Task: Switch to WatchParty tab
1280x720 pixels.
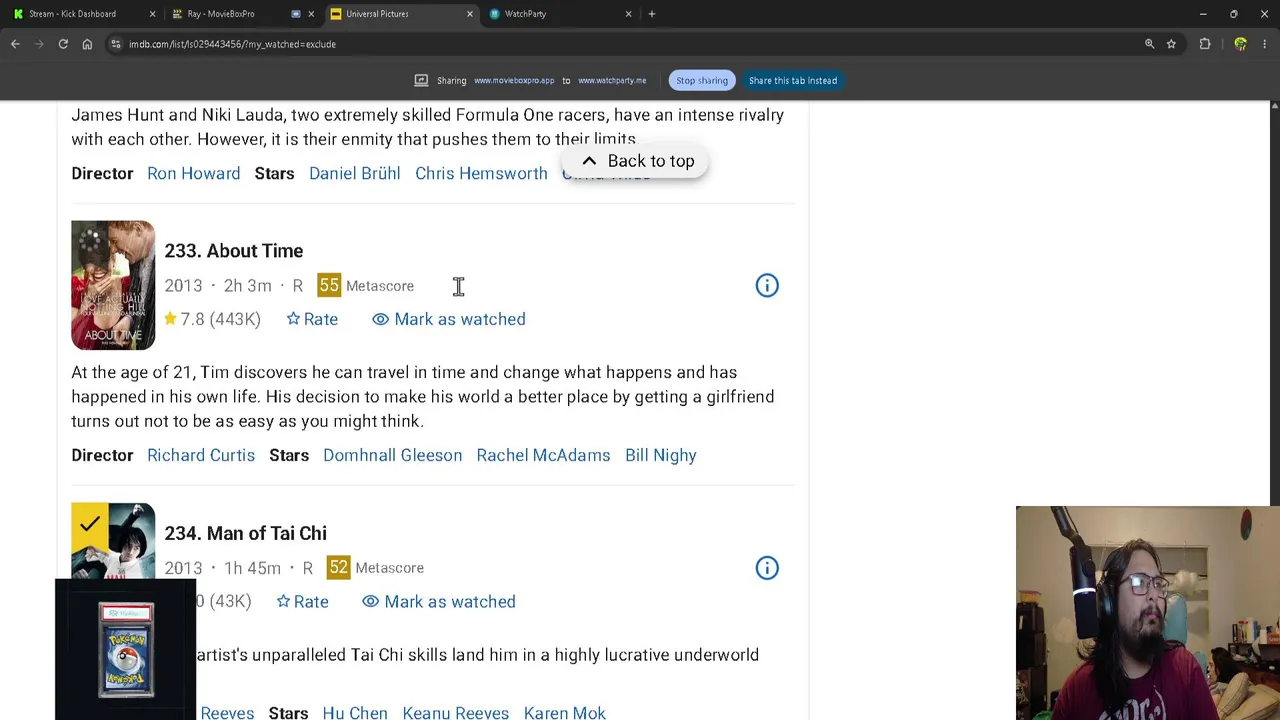Action: (x=558, y=14)
